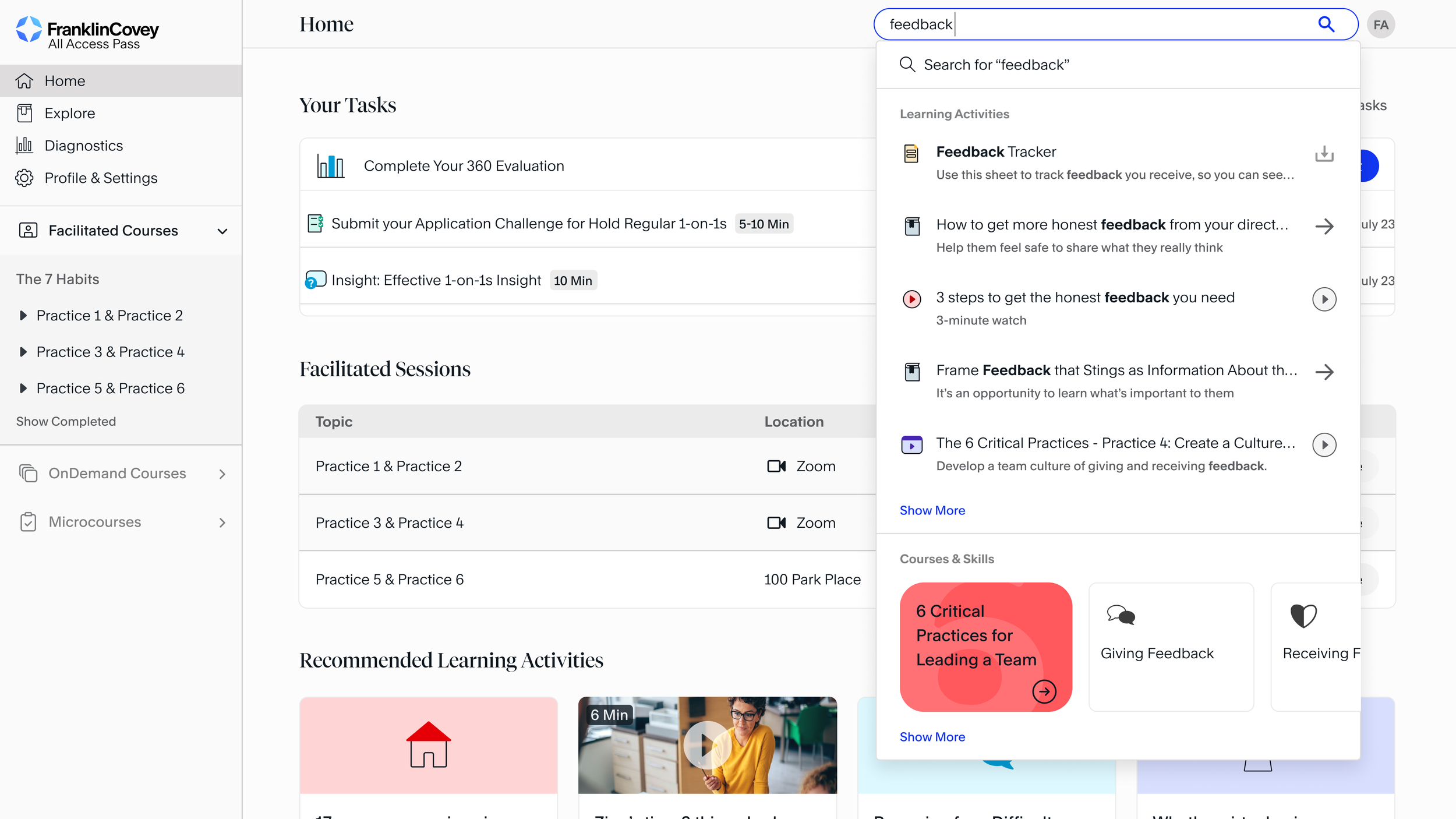Open the 6 Critical Practices for Leading a Team card
Image resolution: width=1456 pixels, height=819 pixels.
[x=985, y=647]
